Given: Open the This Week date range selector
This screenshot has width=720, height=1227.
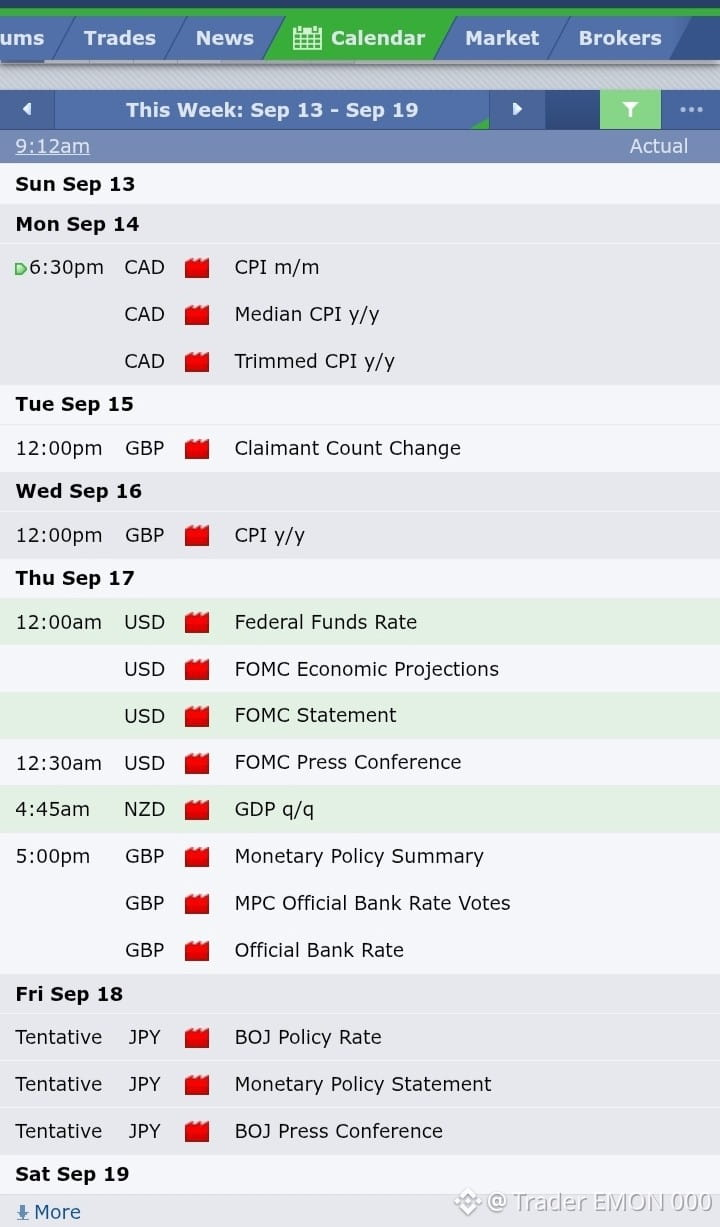Looking at the screenshot, I should 272,110.
